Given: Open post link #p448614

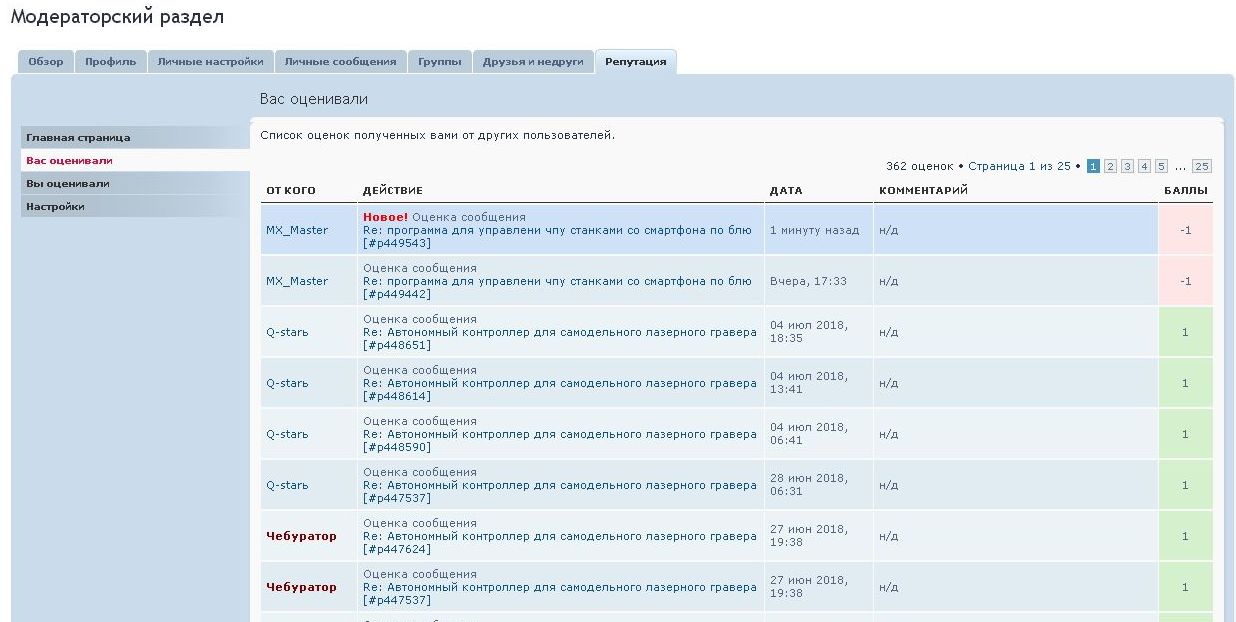Looking at the screenshot, I should coord(397,396).
